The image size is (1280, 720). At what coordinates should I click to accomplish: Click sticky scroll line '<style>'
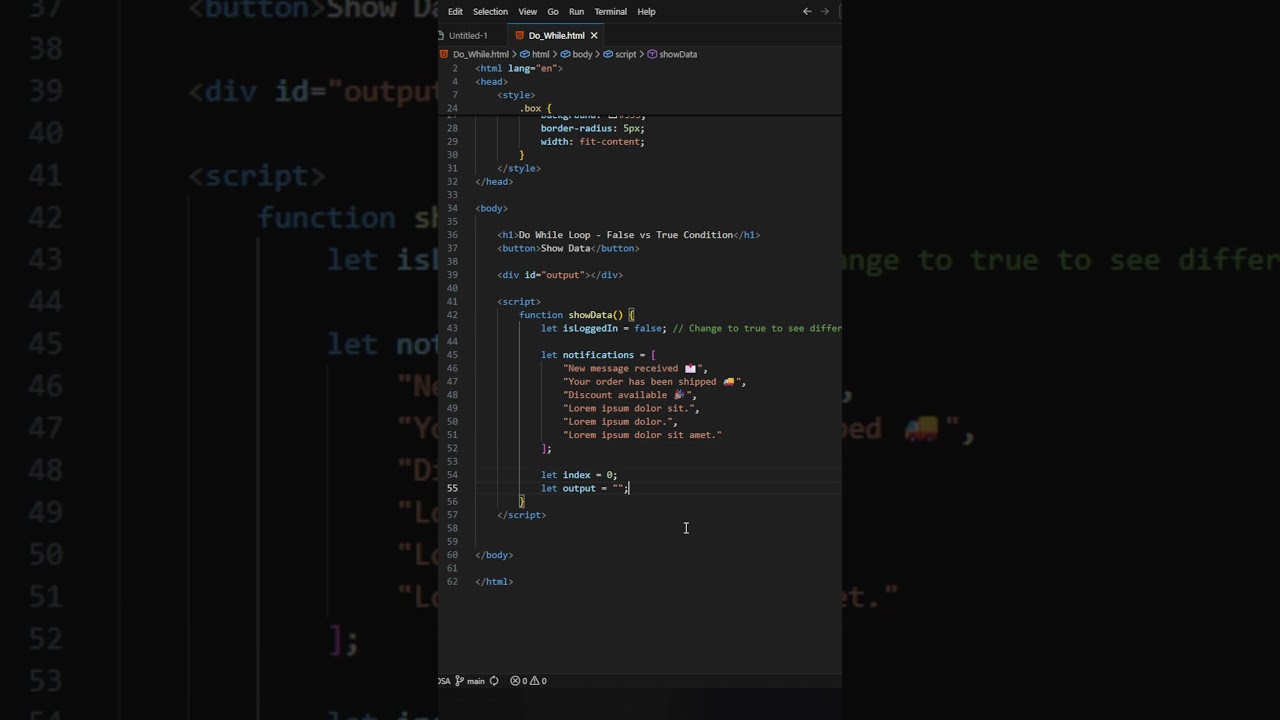[x=516, y=95]
